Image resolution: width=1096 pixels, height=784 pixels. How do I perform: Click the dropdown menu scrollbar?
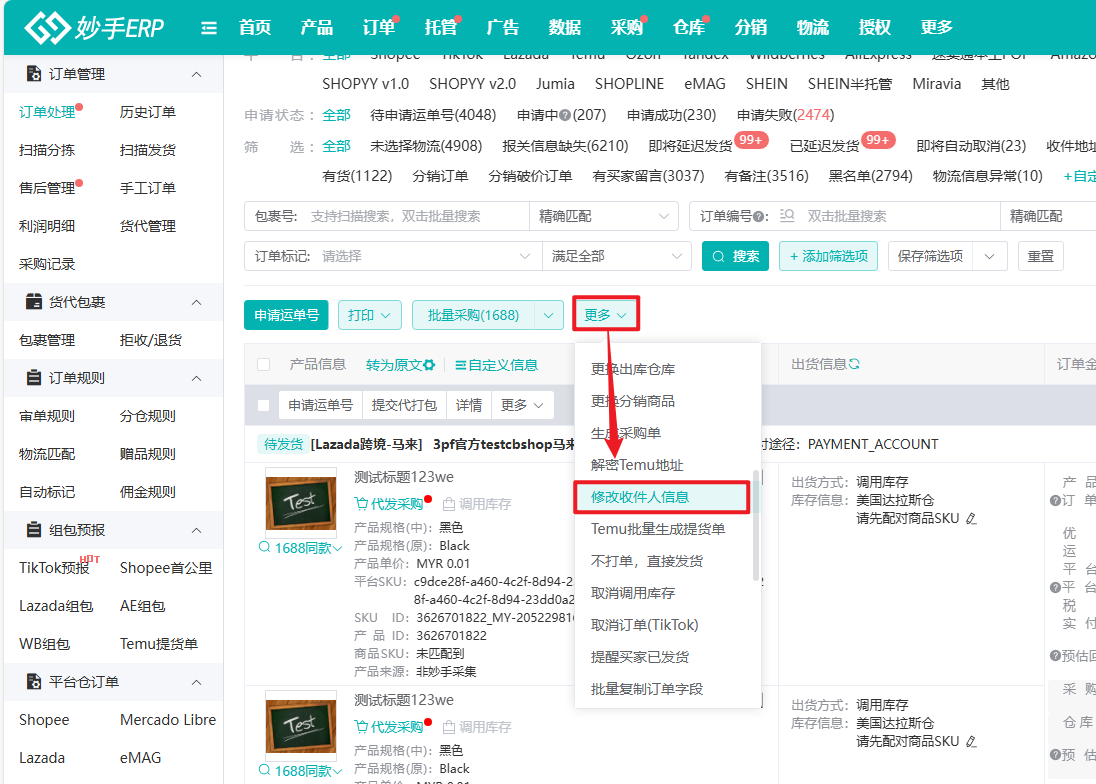(x=756, y=525)
